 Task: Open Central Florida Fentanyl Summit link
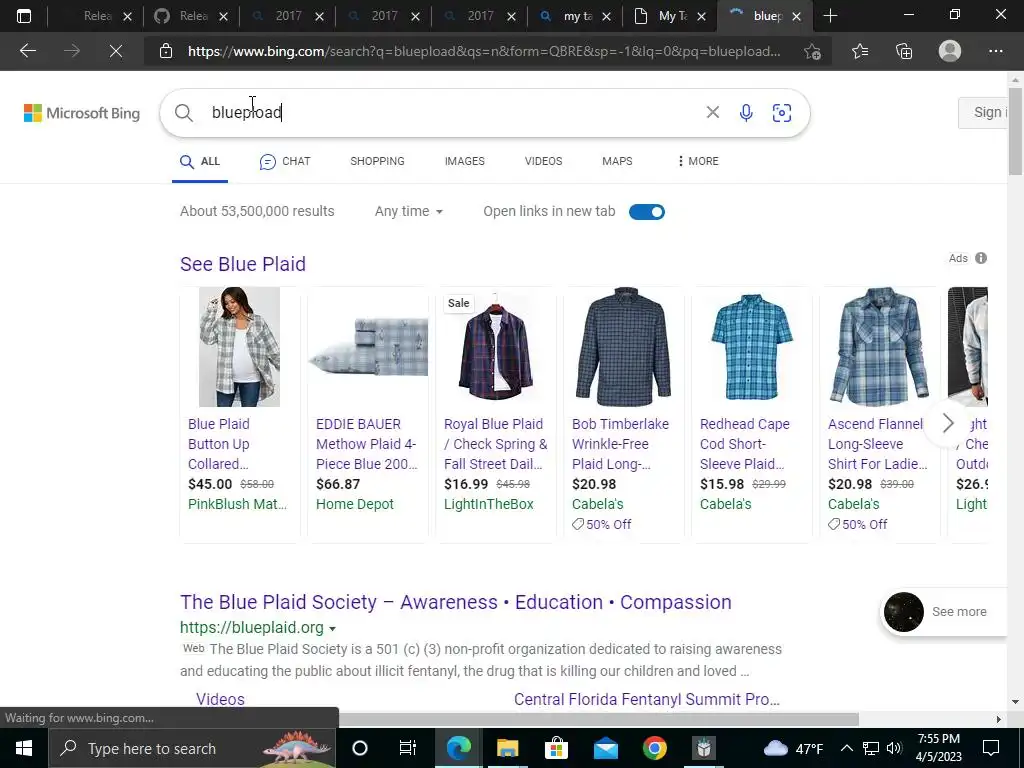[x=647, y=699]
